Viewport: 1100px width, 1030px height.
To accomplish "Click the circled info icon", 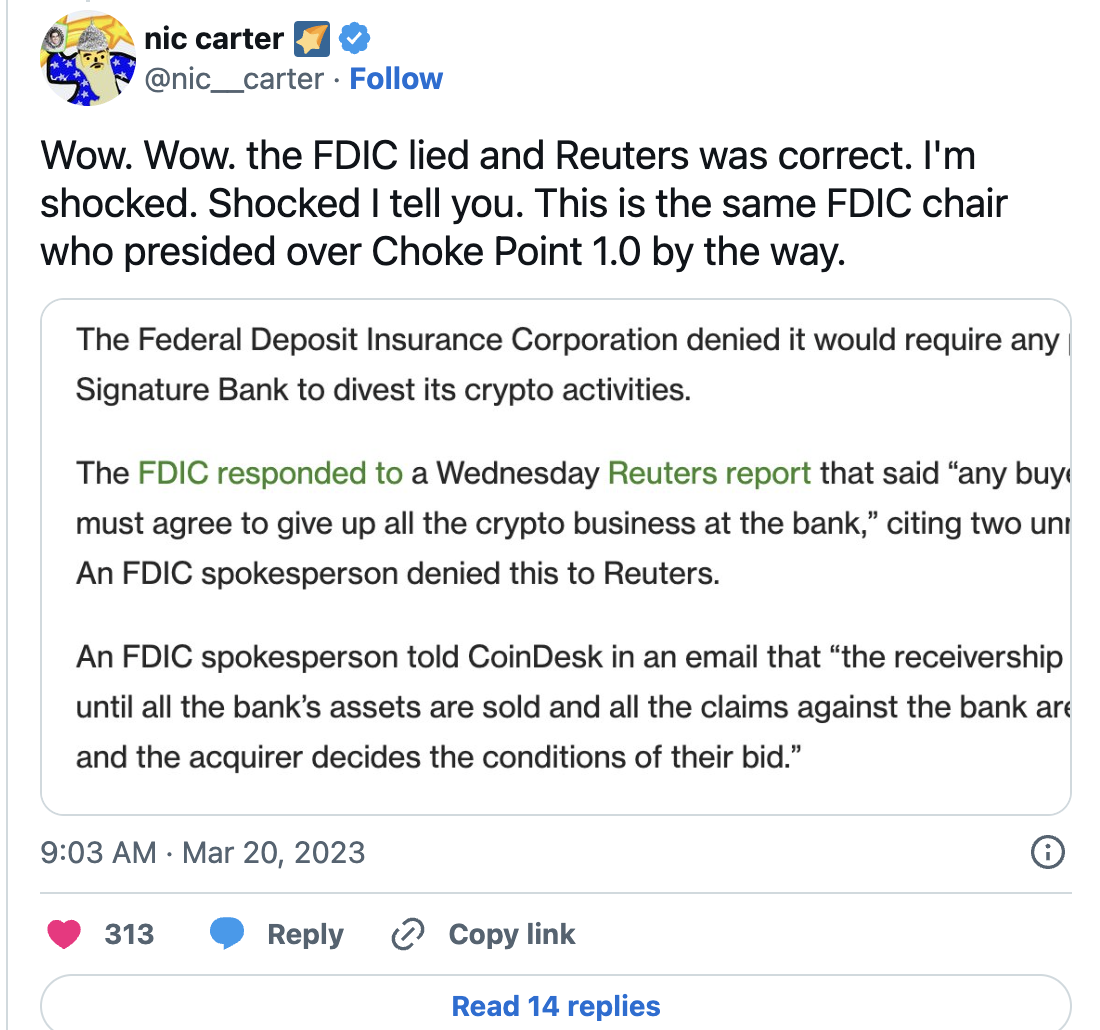I will 1045,853.
